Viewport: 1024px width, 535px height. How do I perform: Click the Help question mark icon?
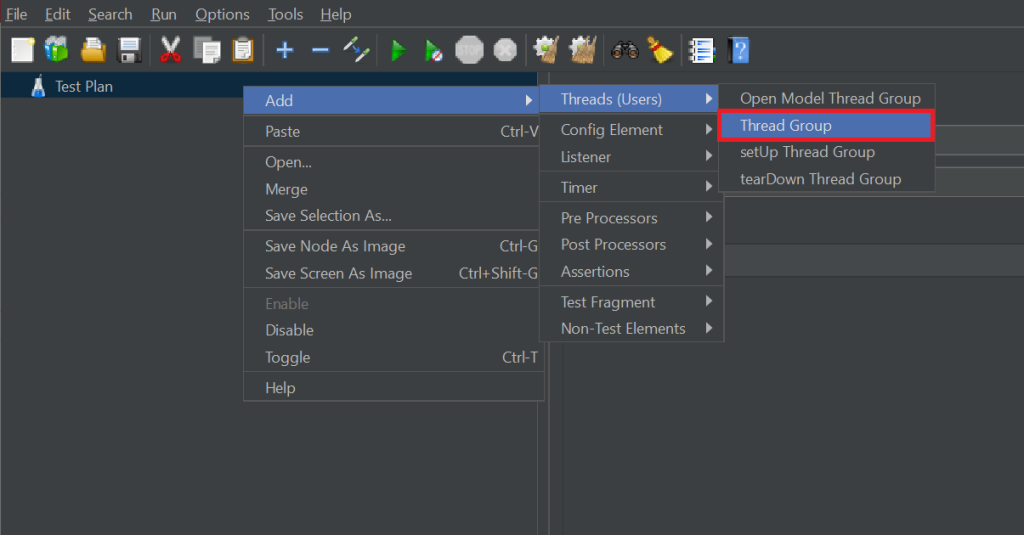click(739, 50)
